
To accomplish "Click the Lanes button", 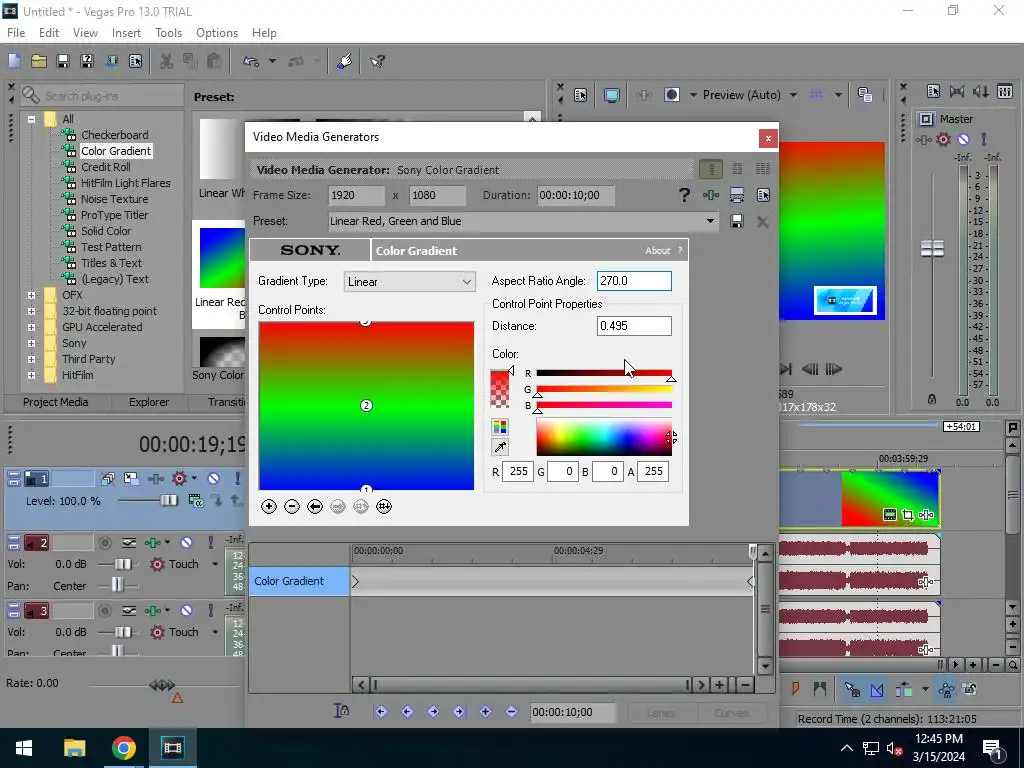I will coord(661,712).
